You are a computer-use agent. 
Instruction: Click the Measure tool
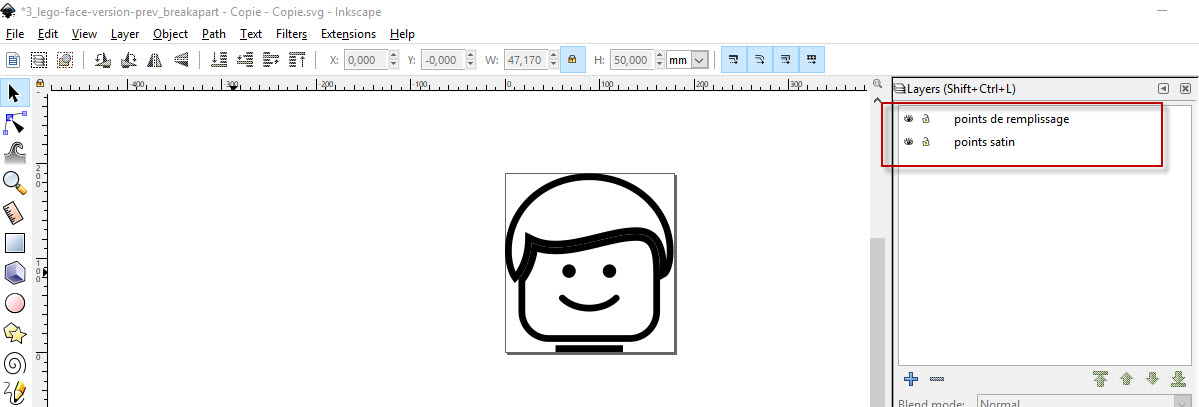click(15, 212)
